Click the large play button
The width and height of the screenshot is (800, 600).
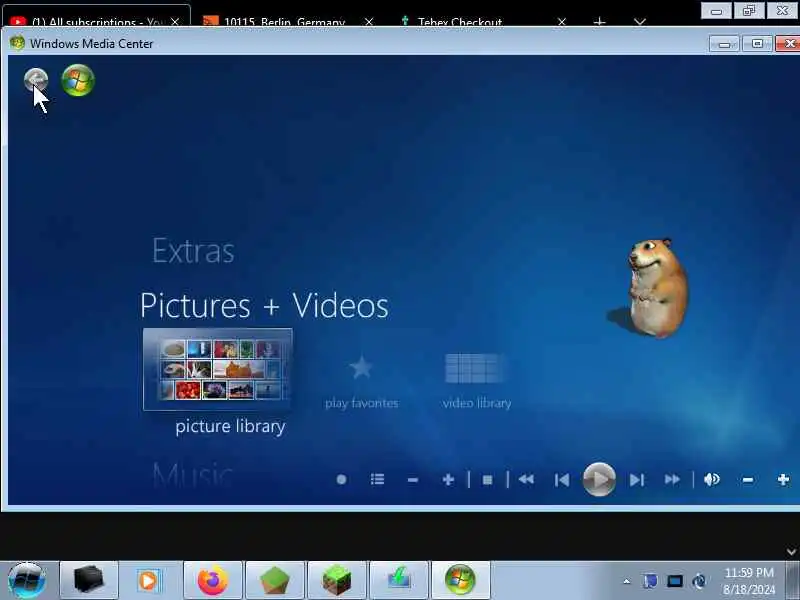599,480
